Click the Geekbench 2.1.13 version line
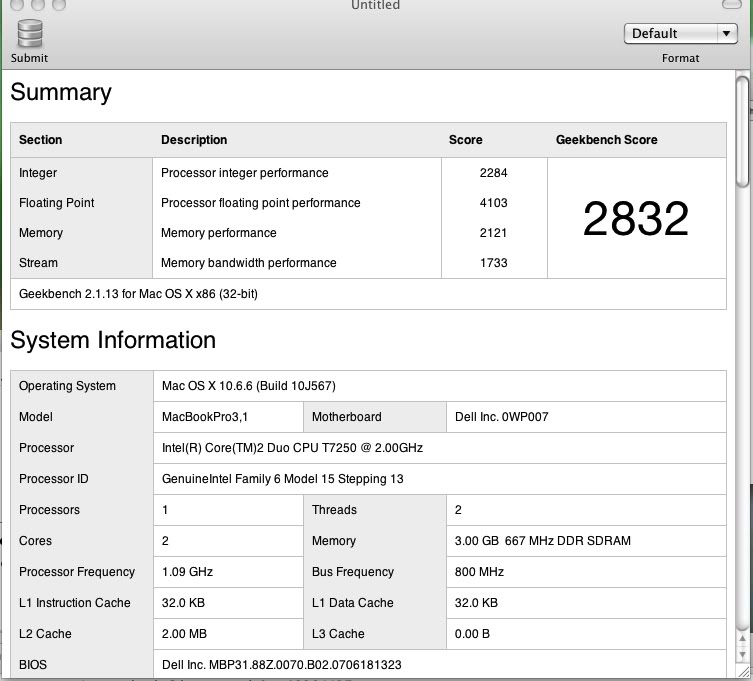Image resolution: width=753 pixels, height=681 pixels. click(x=138, y=294)
